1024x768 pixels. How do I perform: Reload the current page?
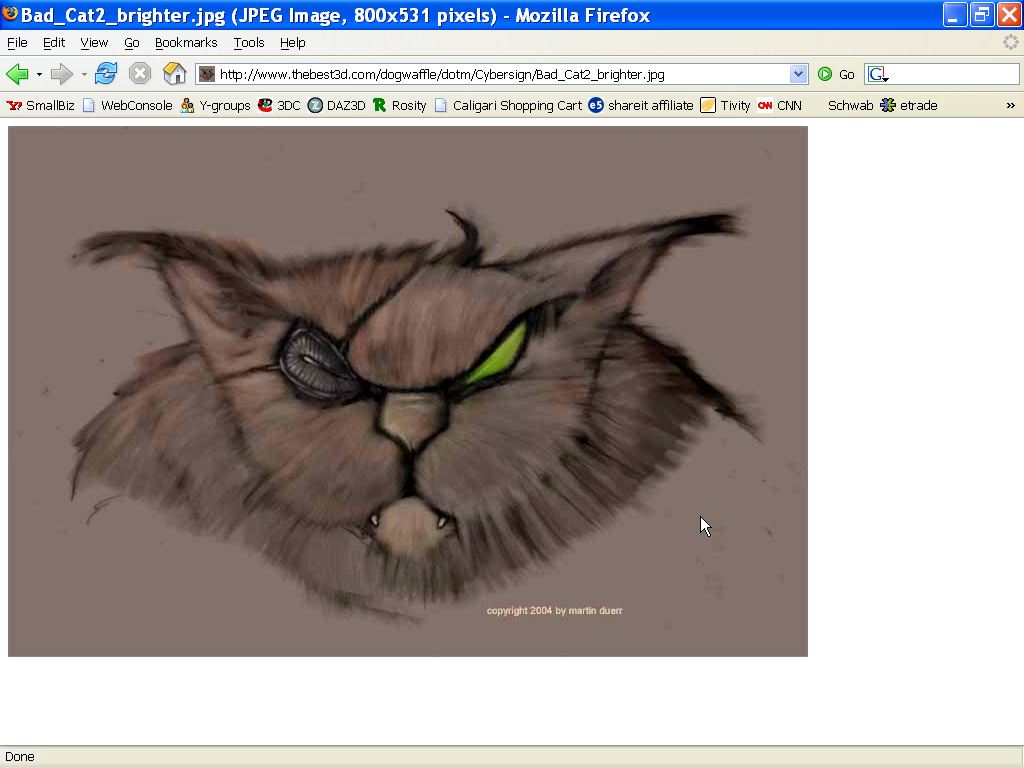106,74
